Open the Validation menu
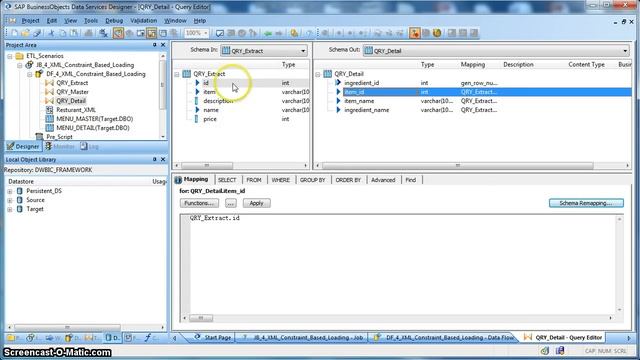Viewport: 640px width, 360px height. point(143,20)
